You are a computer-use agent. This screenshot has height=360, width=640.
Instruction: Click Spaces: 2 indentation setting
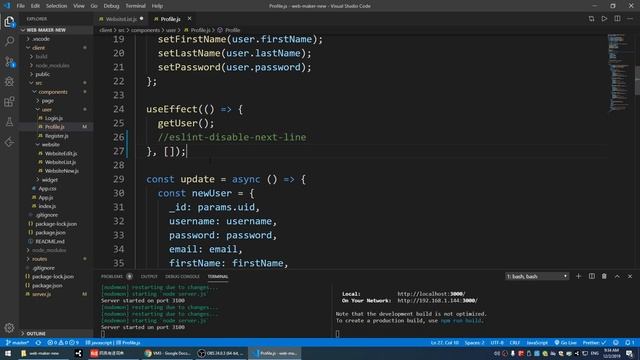[474, 342]
